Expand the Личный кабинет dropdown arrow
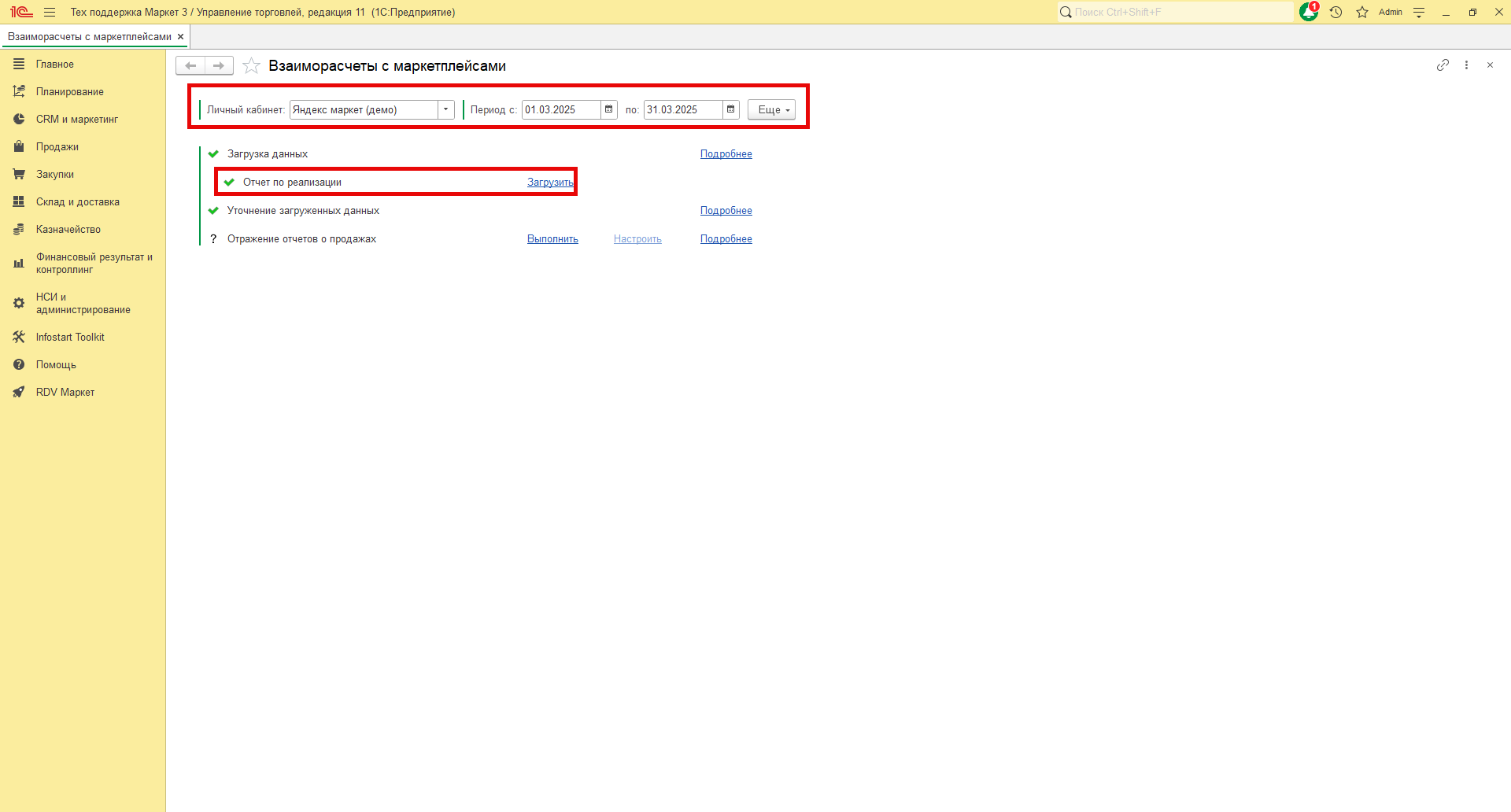 (x=446, y=109)
